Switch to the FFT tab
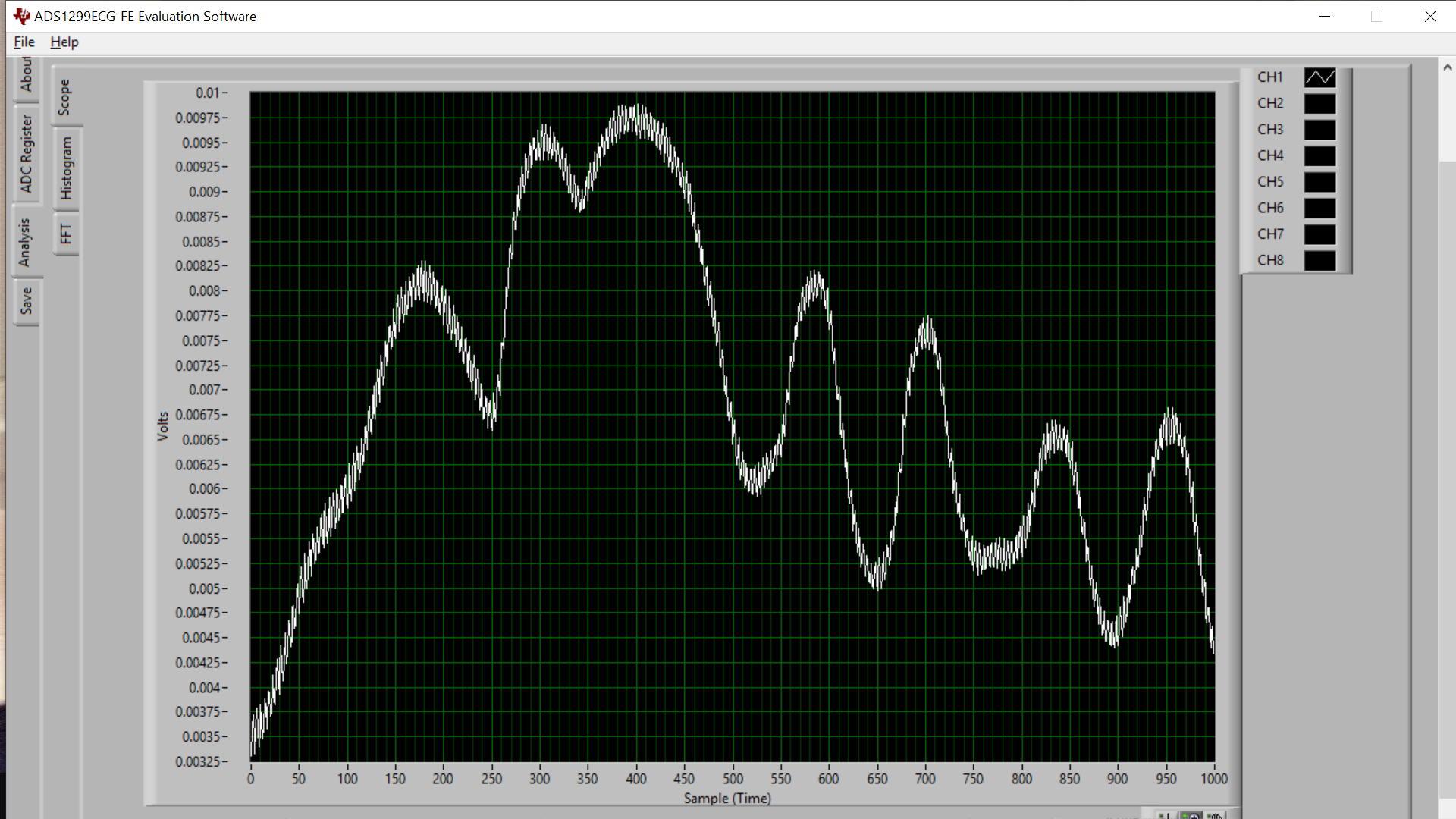Viewport: 1456px width, 819px height. (66, 234)
